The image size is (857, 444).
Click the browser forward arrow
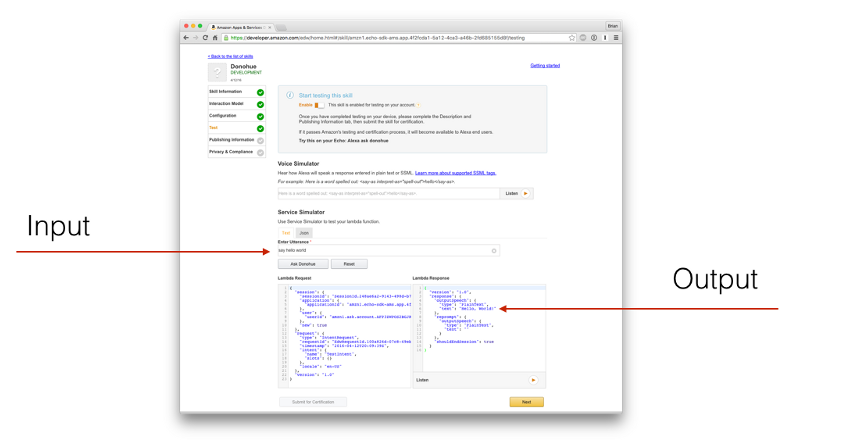(195, 38)
